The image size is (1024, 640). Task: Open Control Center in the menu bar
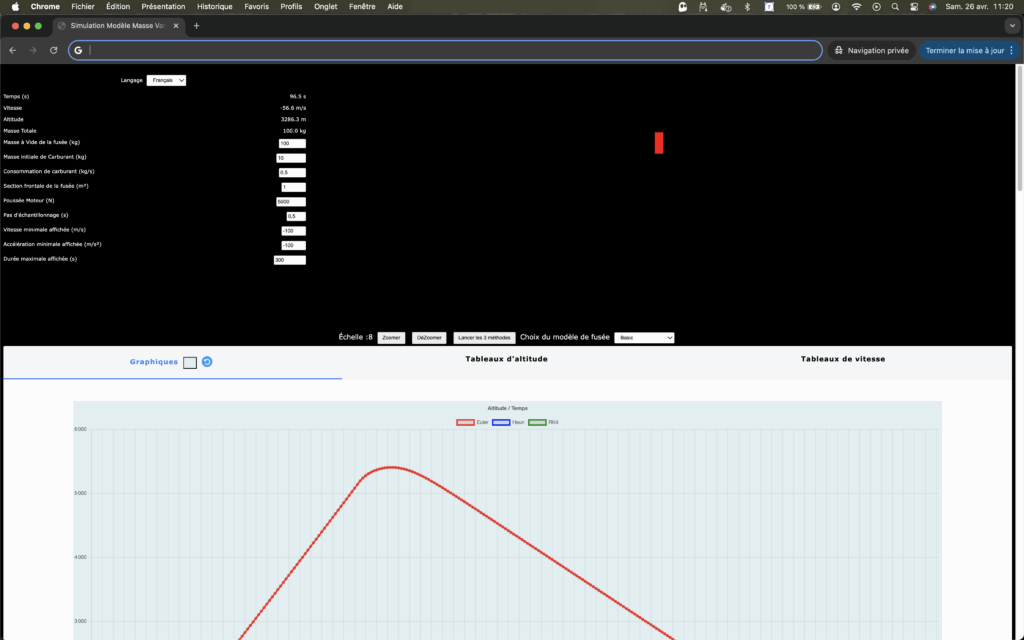(914, 7)
